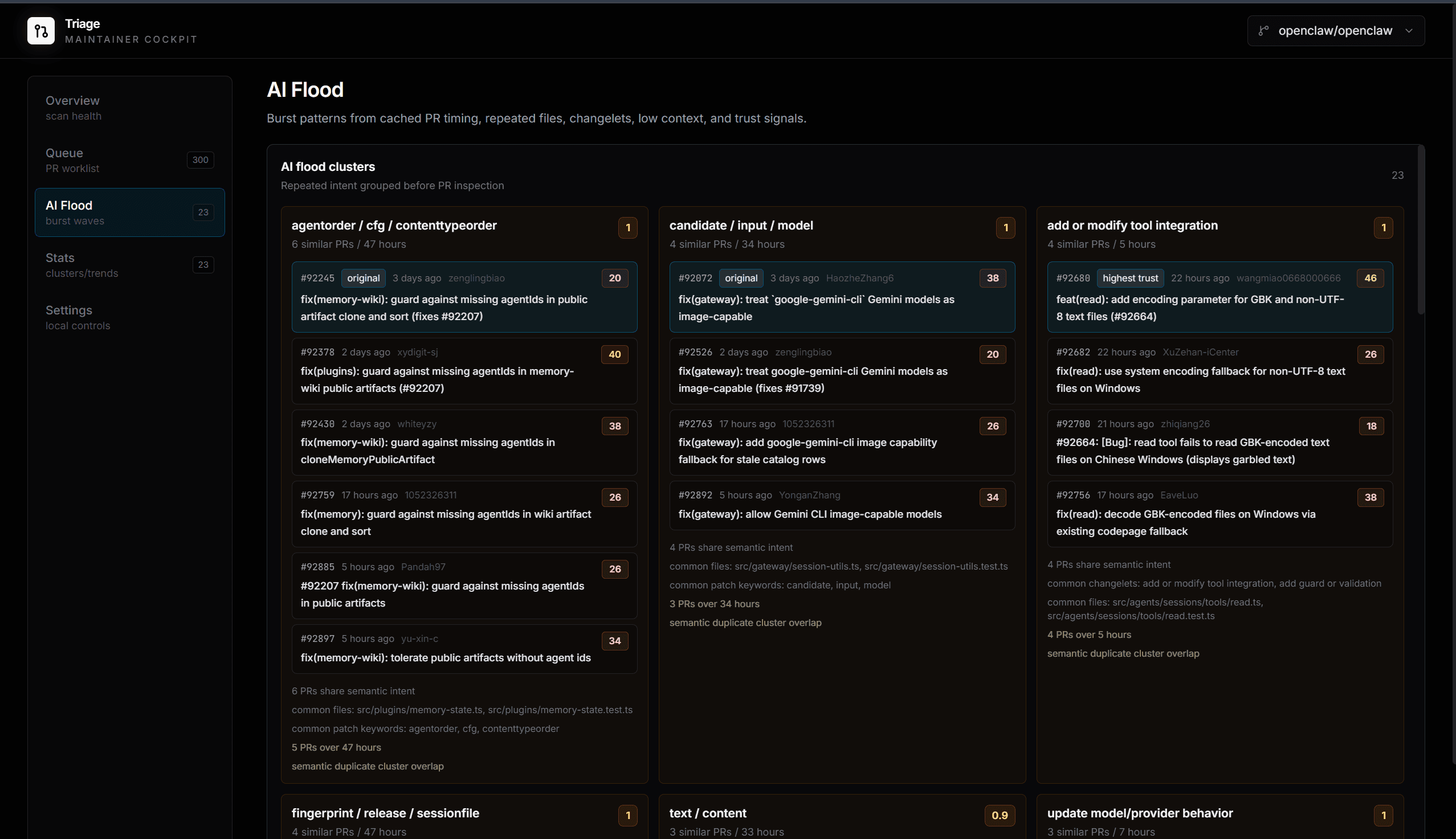
Task: Click author wangmiao0668000666 on PR #92680
Action: click(1289, 279)
